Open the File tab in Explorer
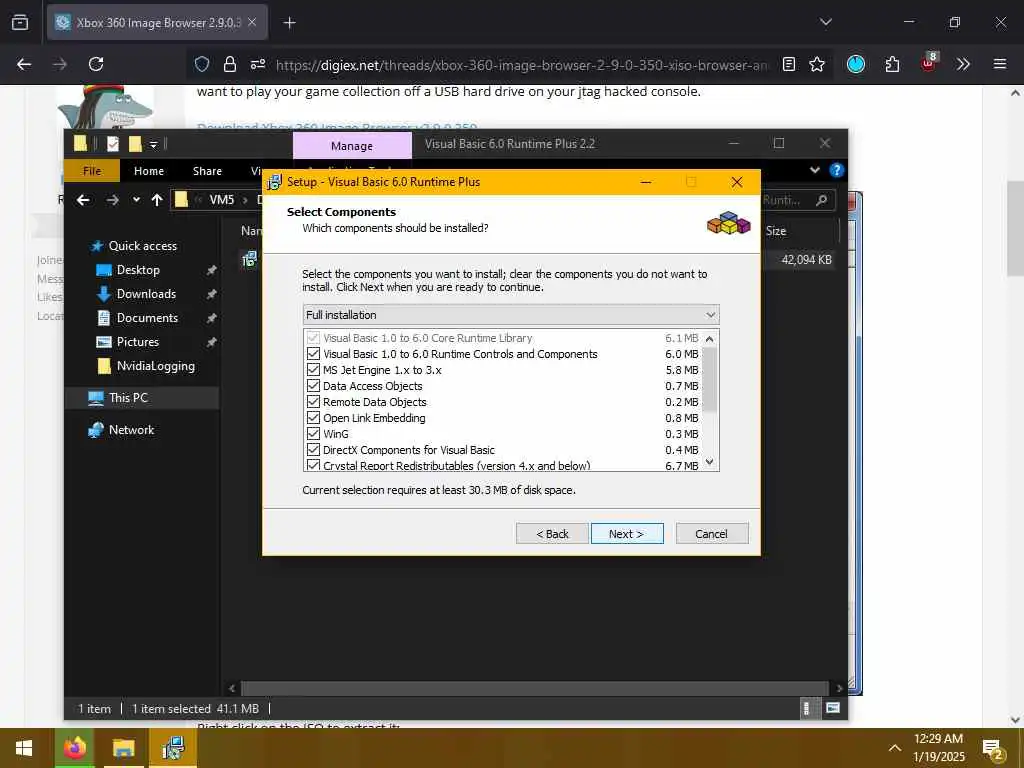The height and width of the screenshot is (768, 1024). [x=92, y=171]
